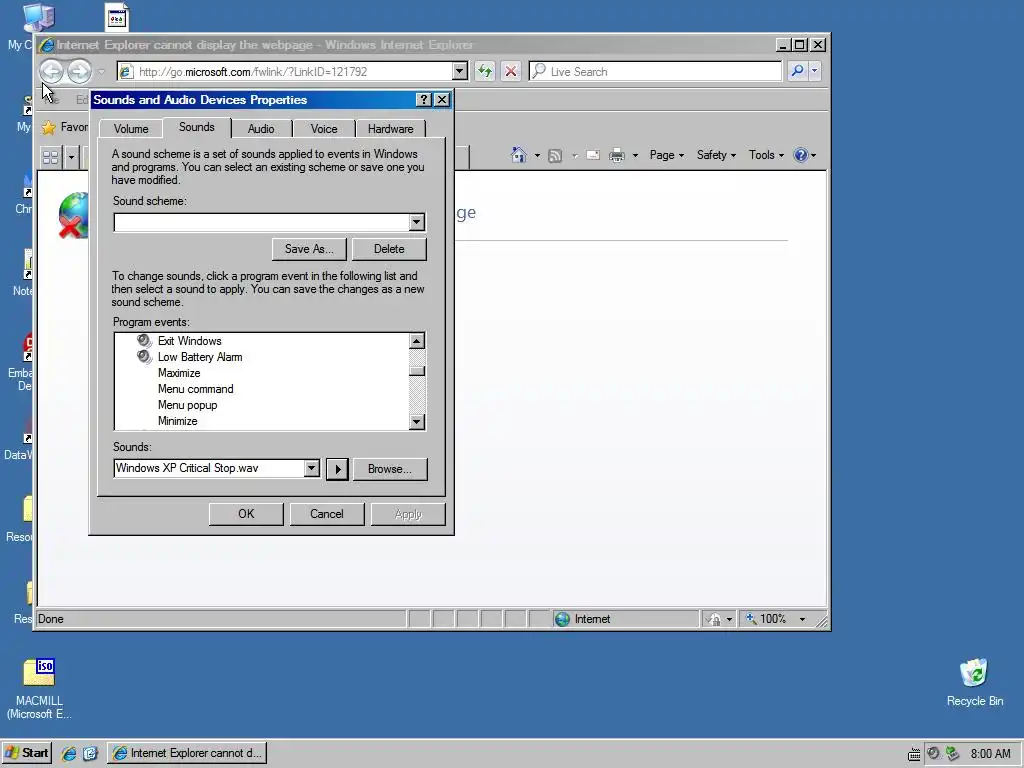Launch Internet Explorer from quick launch
This screenshot has width=1024, height=768.
[69, 753]
